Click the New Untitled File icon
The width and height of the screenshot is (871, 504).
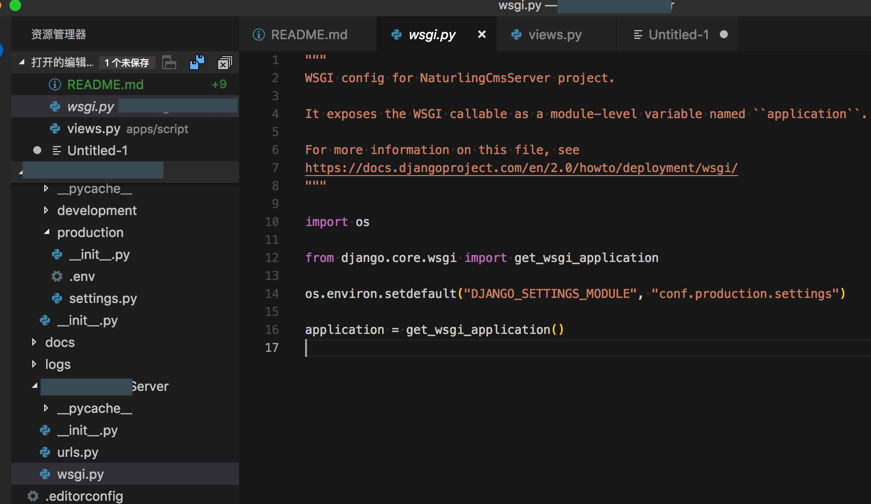[x=169, y=63]
